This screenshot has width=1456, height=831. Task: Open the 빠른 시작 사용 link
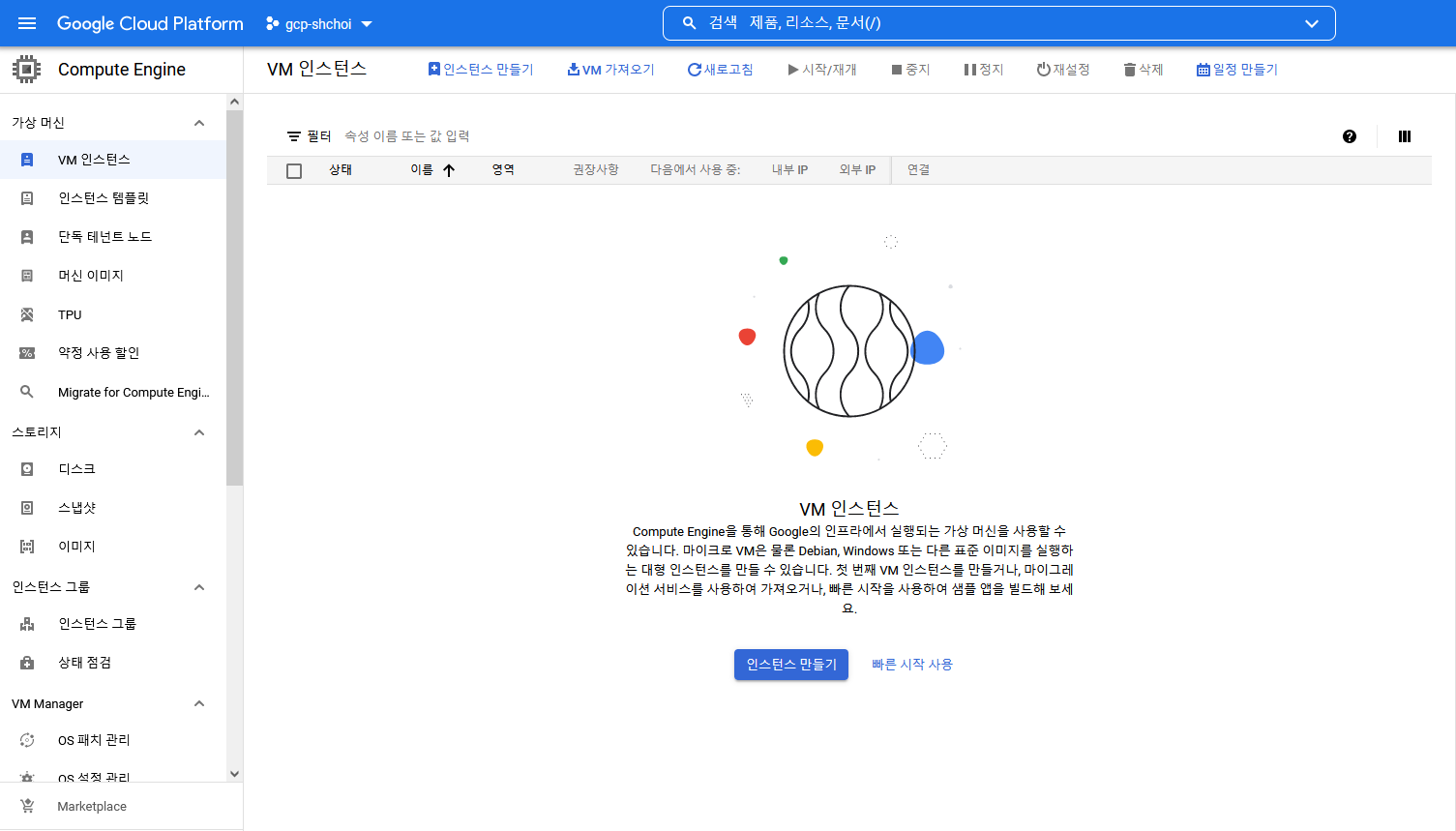click(912, 665)
